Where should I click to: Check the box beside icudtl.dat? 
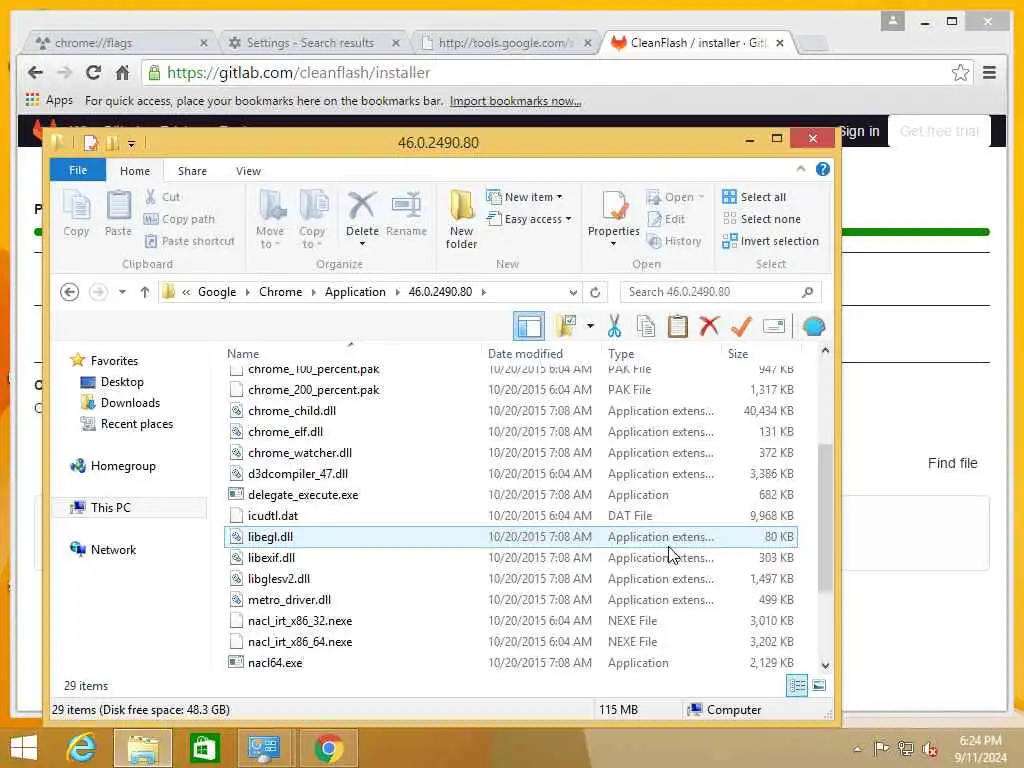[236, 516]
